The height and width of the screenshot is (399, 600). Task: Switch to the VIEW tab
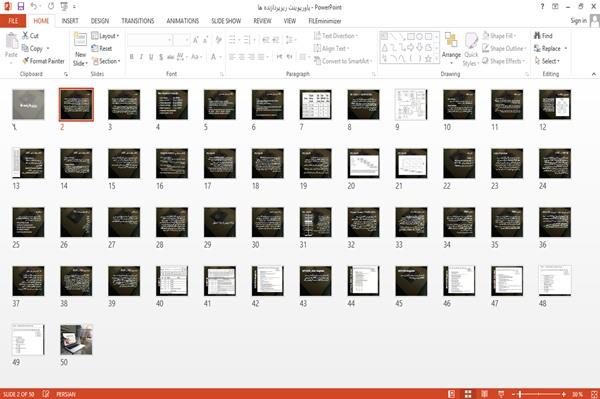[290, 21]
